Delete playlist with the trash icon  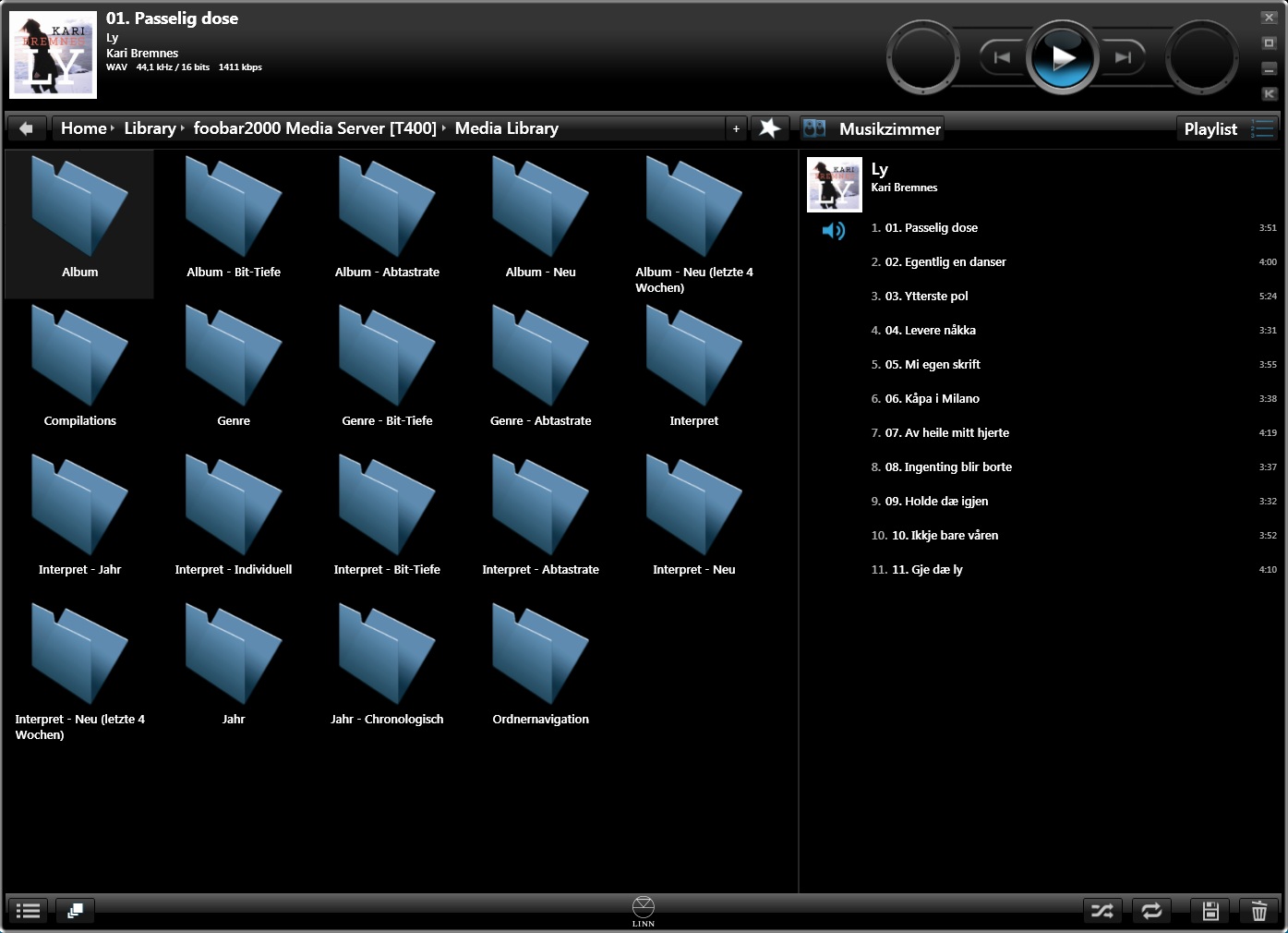point(1258,911)
